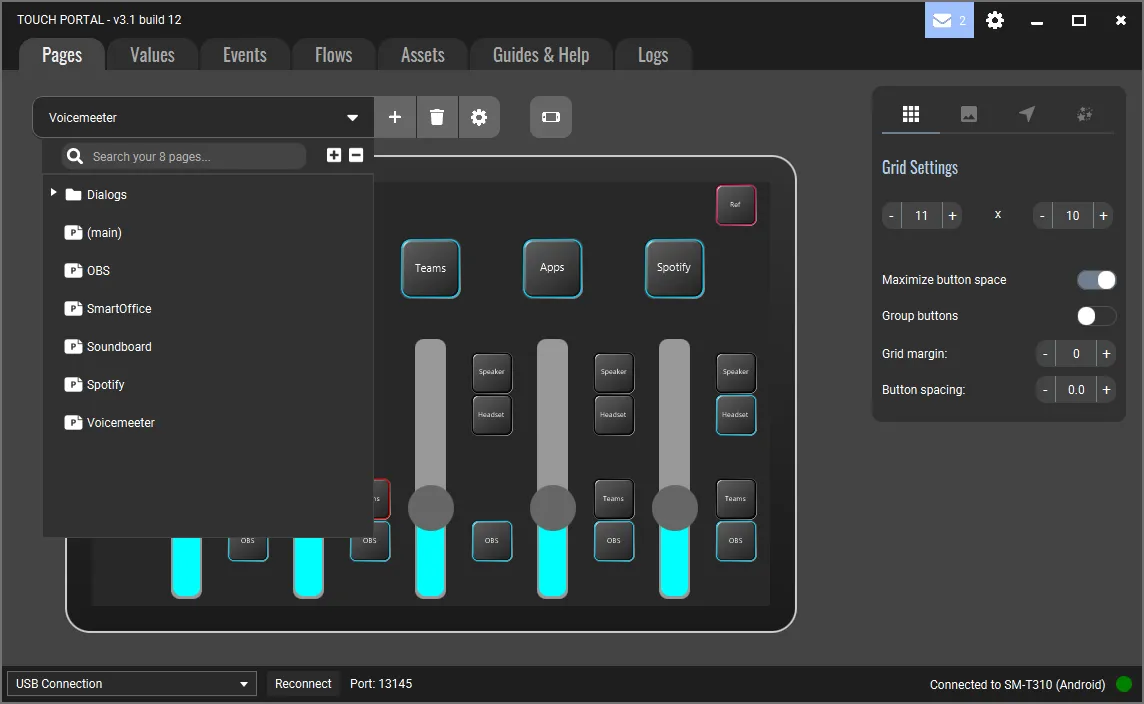The width and height of the screenshot is (1144, 704).
Task: Click the add new page plus icon
Action: click(x=395, y=117)
